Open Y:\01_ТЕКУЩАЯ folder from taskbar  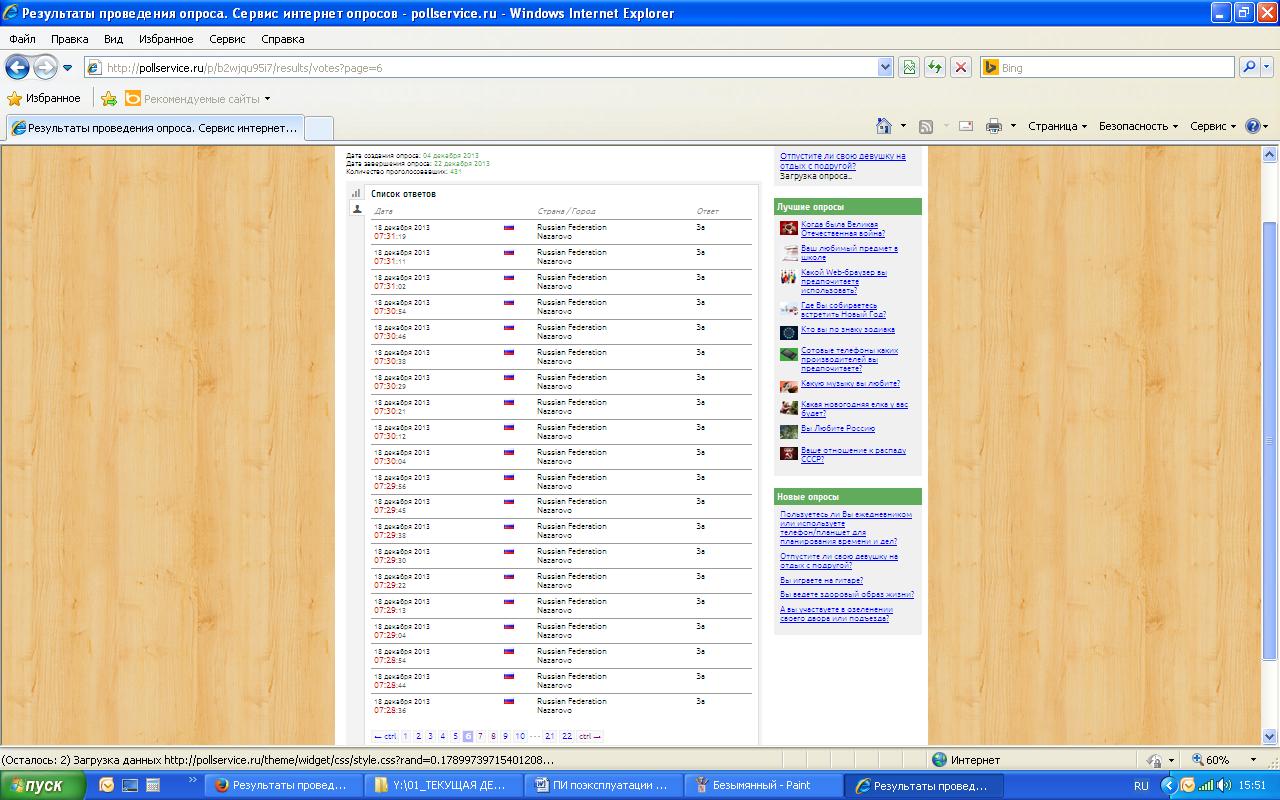pos(445,785)
